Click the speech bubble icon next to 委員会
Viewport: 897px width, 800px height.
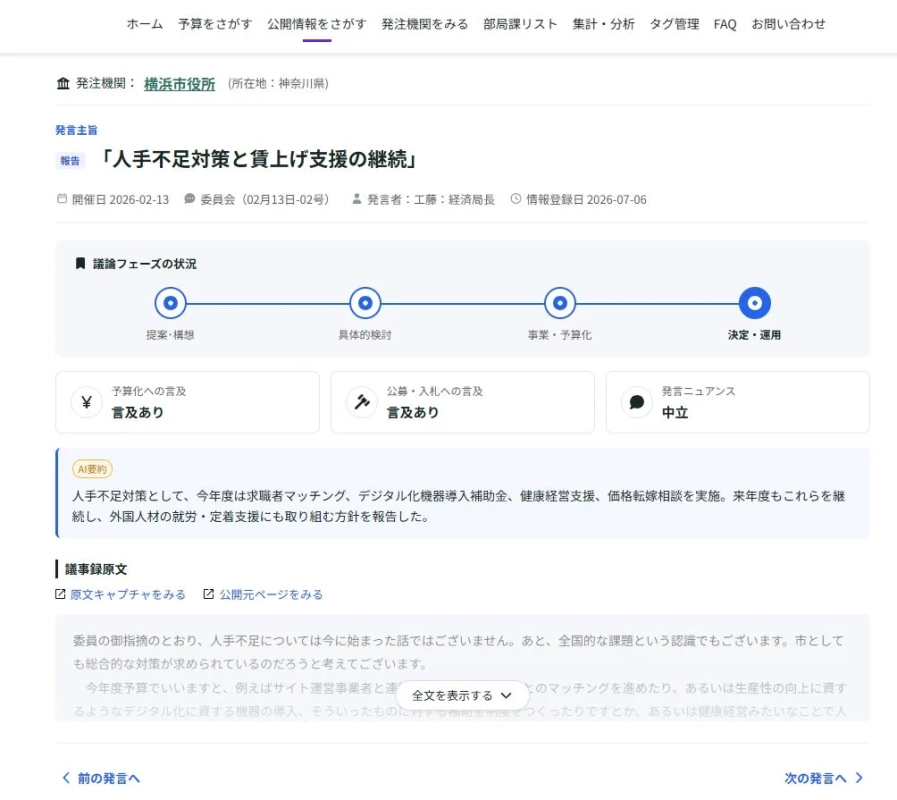pyautogui.click(x=189, y=199)
